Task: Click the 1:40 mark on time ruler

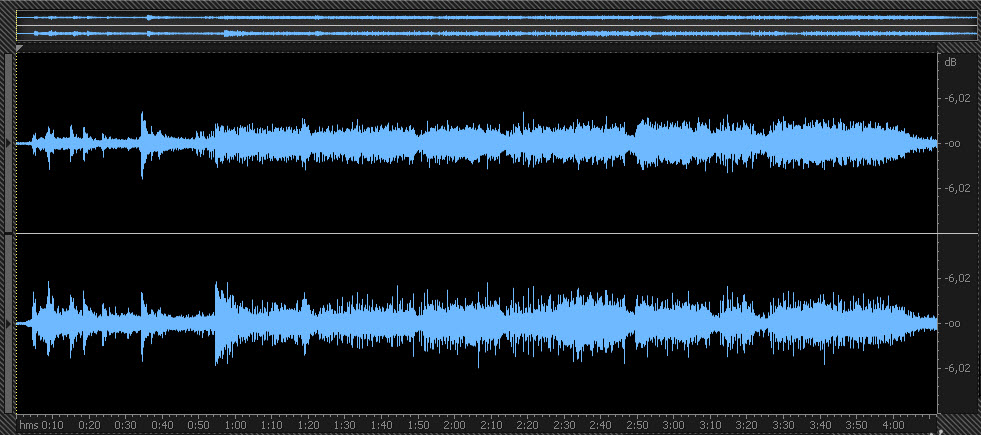Action: 382,425
